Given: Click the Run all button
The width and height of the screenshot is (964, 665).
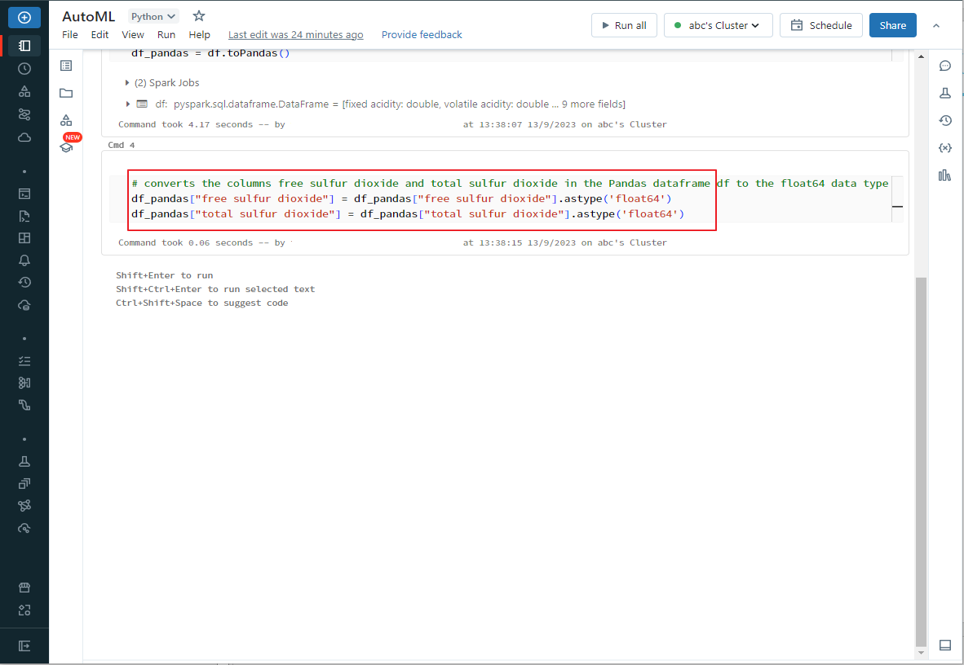Looking at the screenshot, I should 623,25.
